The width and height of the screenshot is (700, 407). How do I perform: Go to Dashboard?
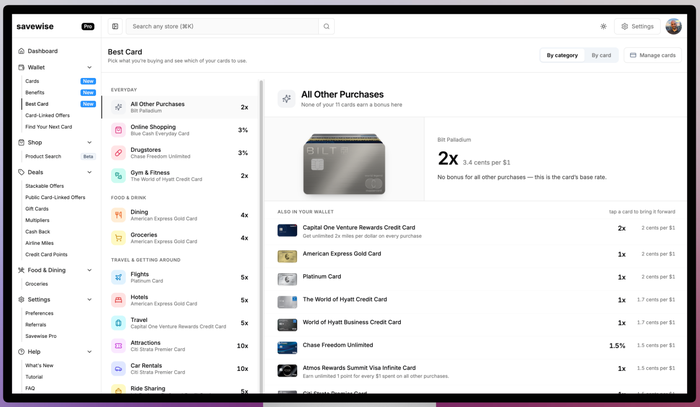click(42, 51)
